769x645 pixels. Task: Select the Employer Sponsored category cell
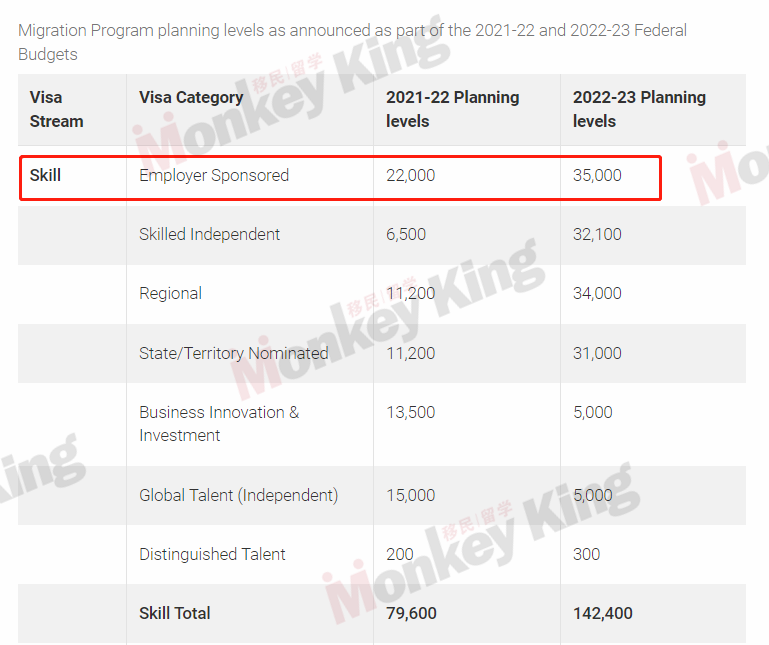point(214,175)
